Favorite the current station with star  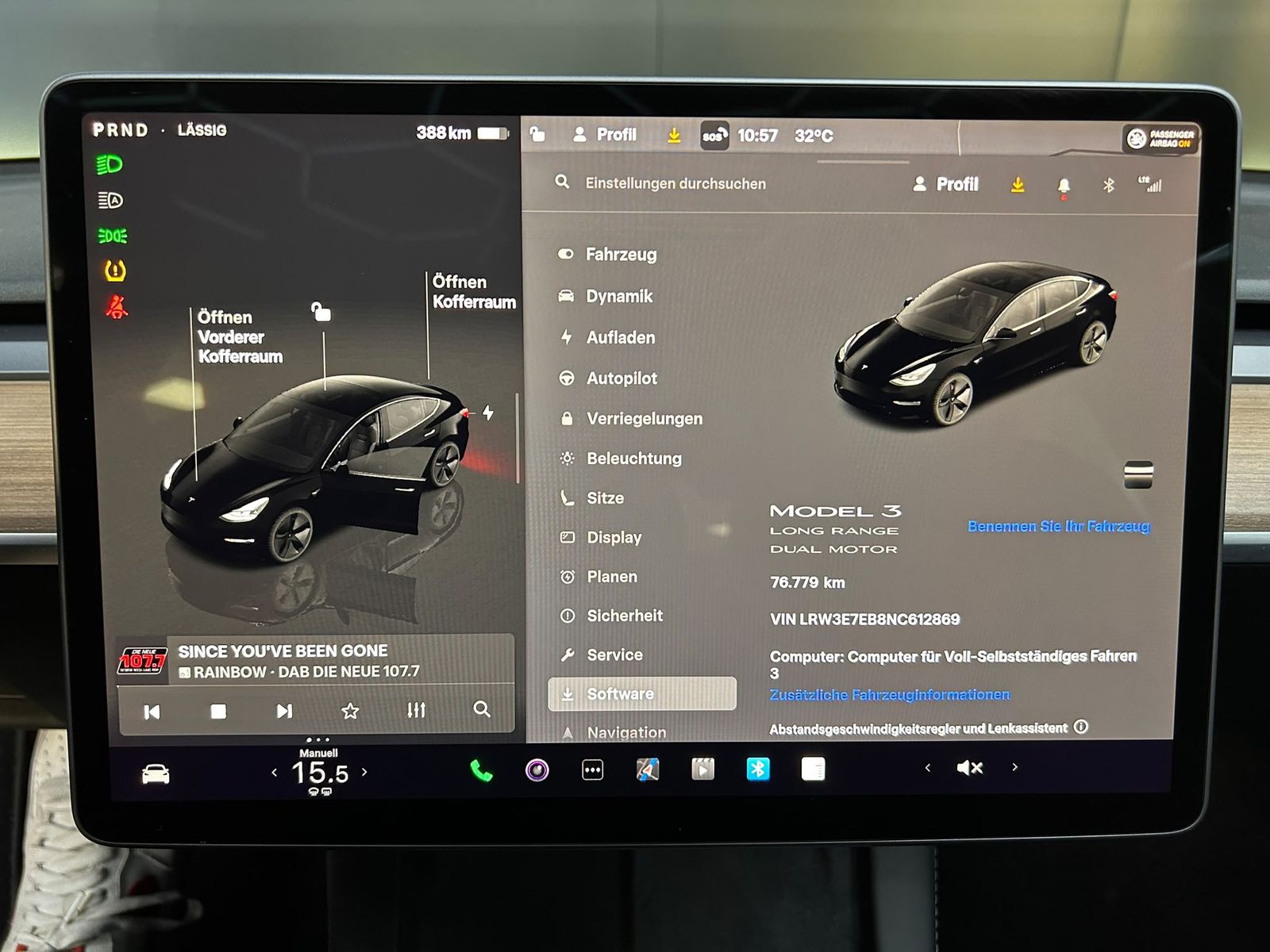pos(350,711)
